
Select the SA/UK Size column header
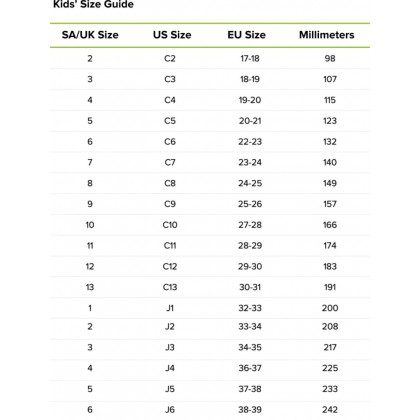click(90, 35)
